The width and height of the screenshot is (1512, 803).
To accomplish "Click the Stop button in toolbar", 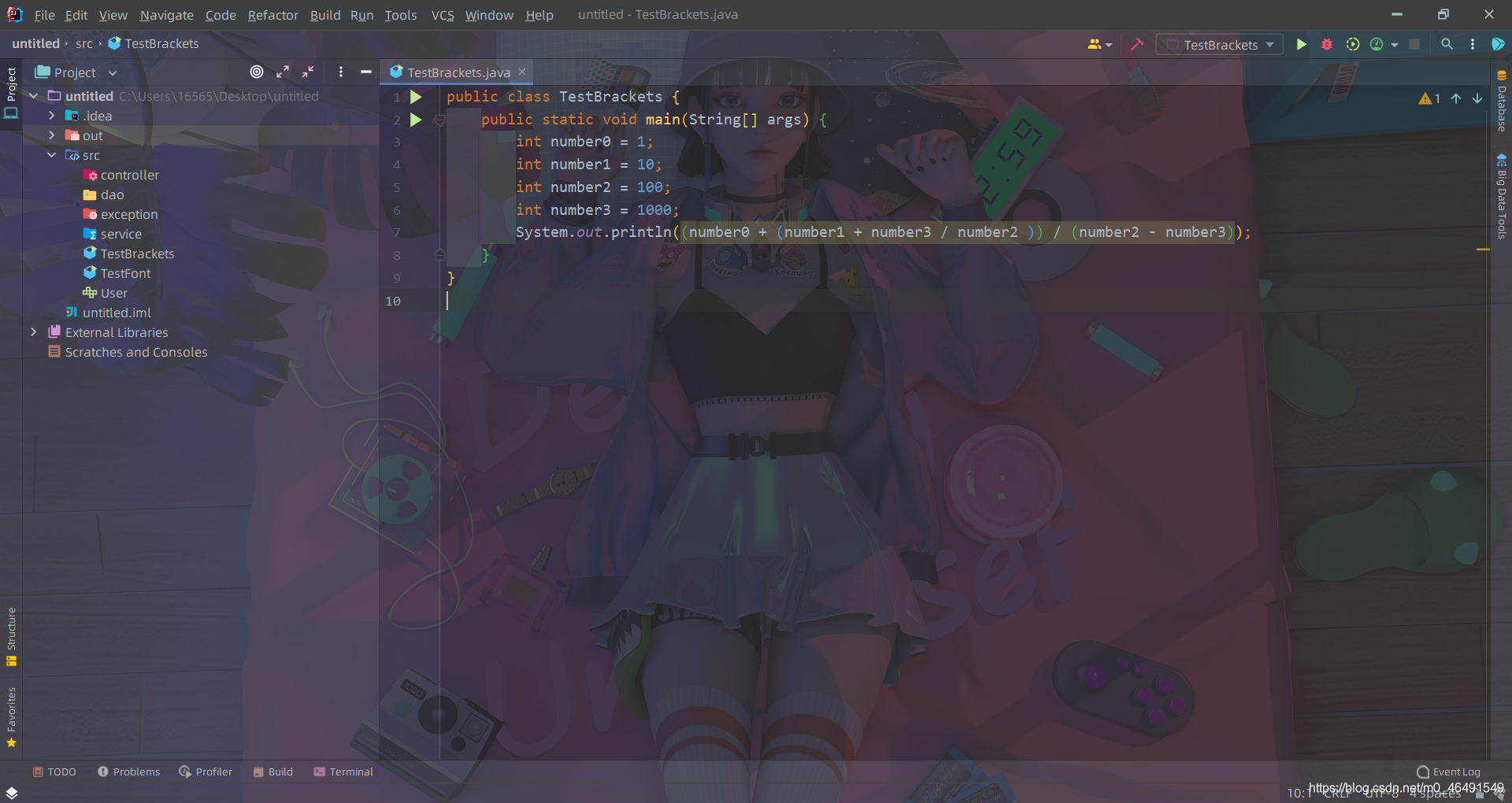I will 1414,45.
